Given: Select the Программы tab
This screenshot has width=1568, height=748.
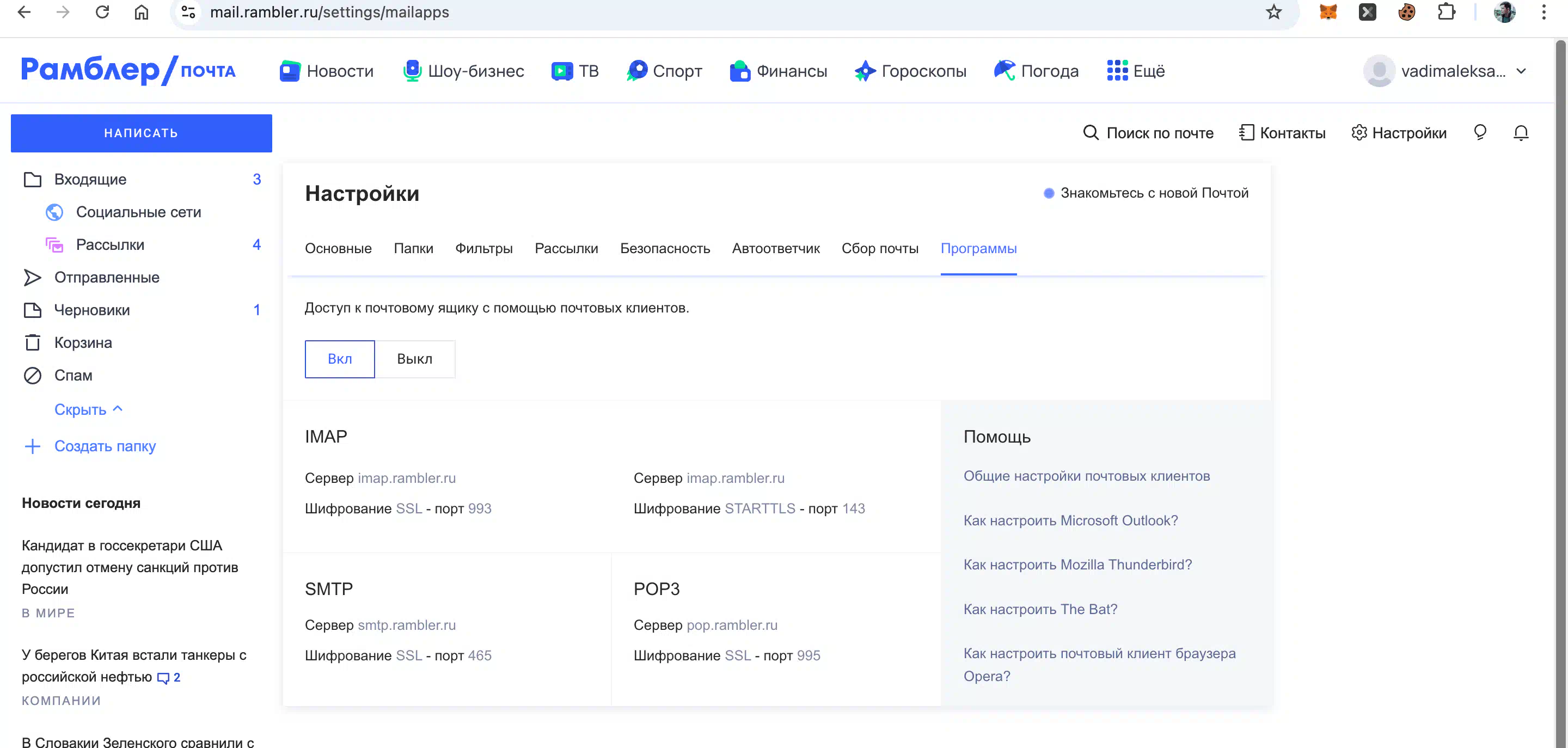Looking at the screenshot, I should tap(978, 249).
